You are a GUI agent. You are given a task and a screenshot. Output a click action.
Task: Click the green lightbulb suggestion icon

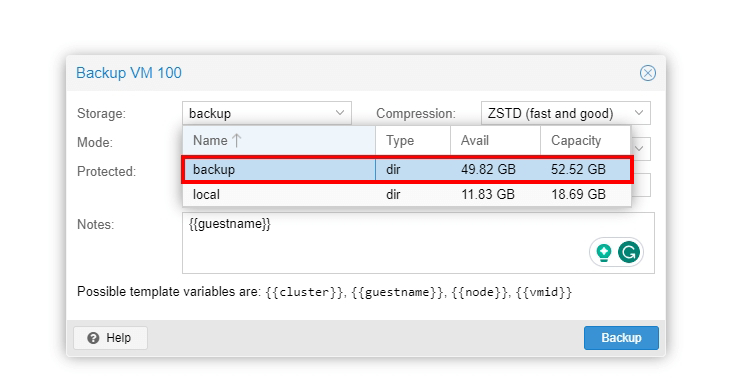point(604,252)
